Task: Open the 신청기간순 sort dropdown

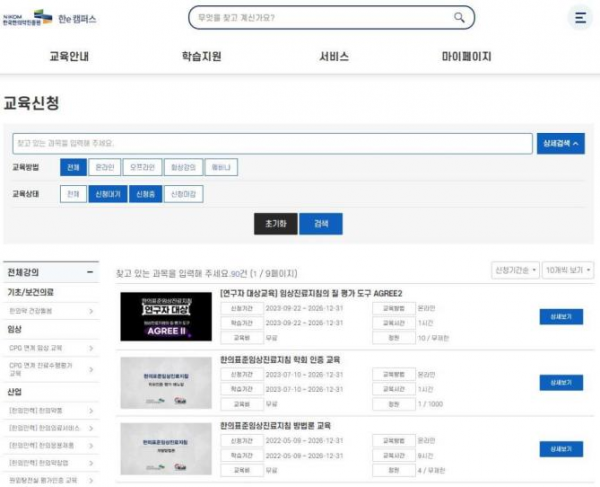Action: 515,270
